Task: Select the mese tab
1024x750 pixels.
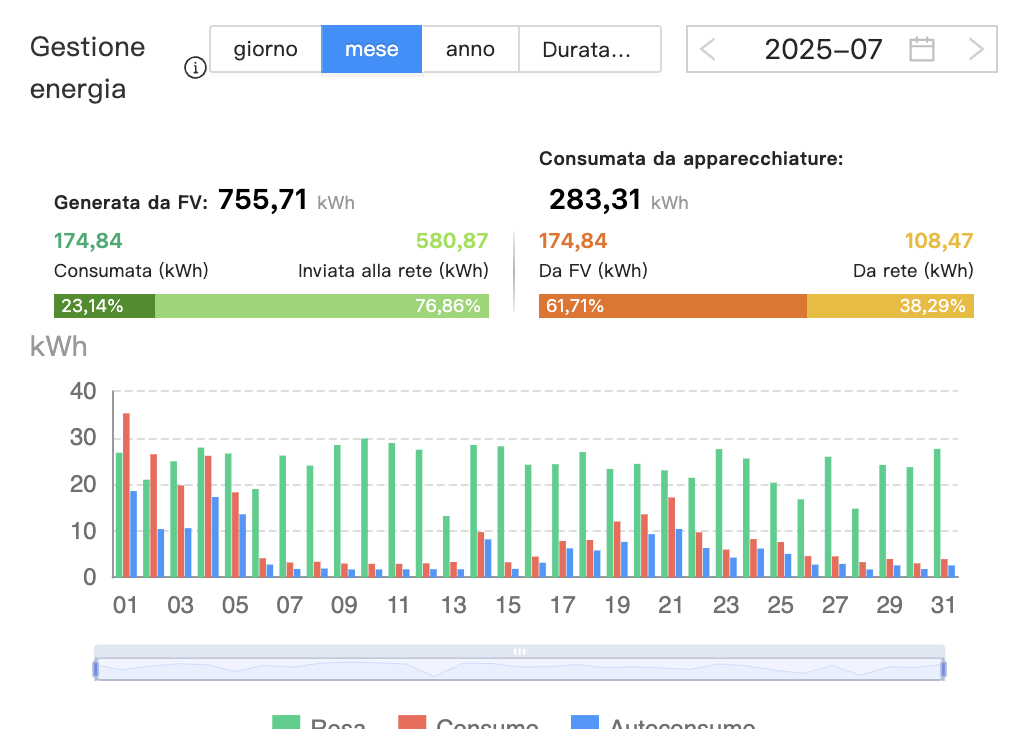Action: [x=371, y=49]
